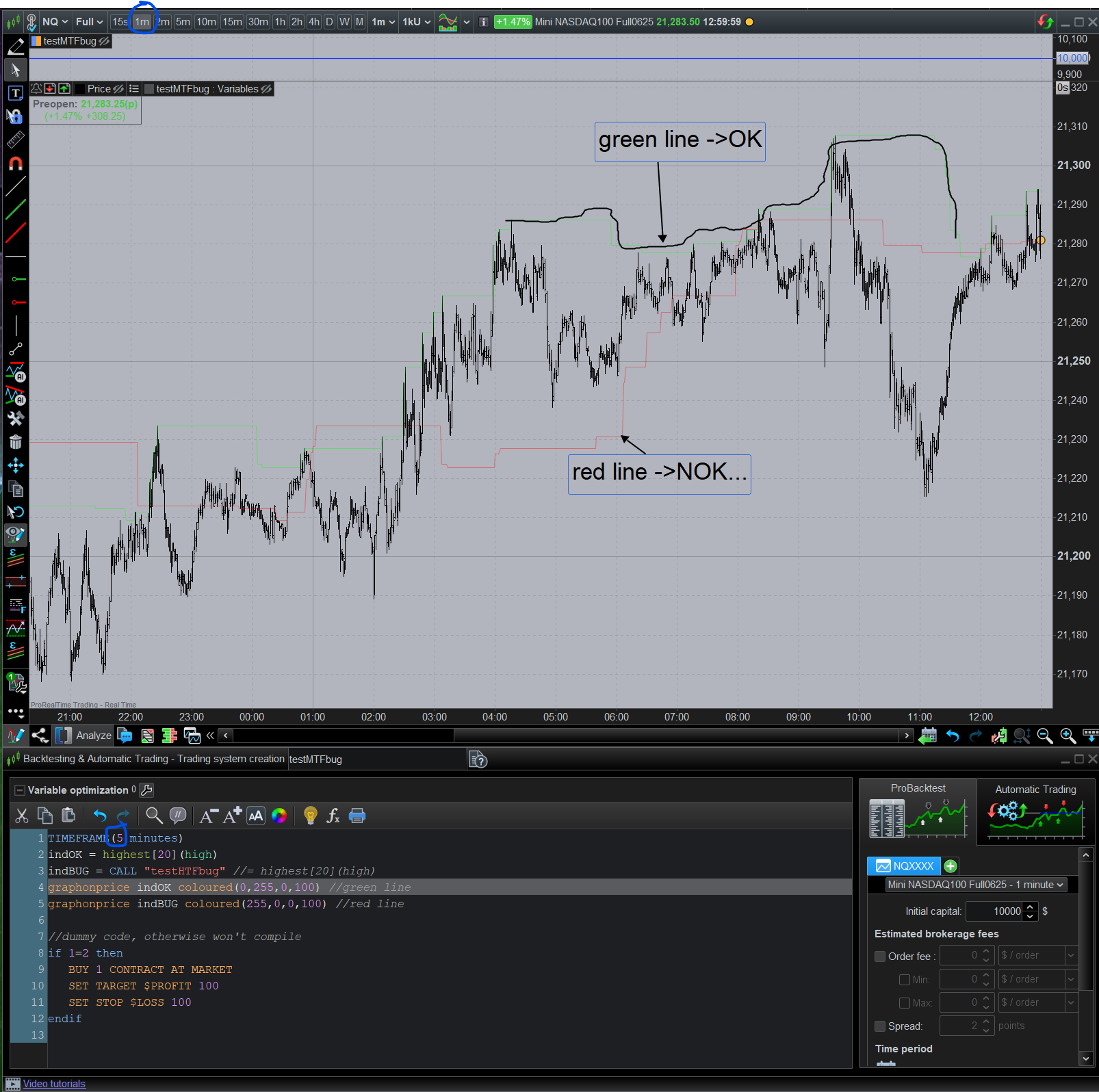Open the 1m timeframe dropdown
The height and width of the screenshot is (1092, 1099).
coord(383,22)
